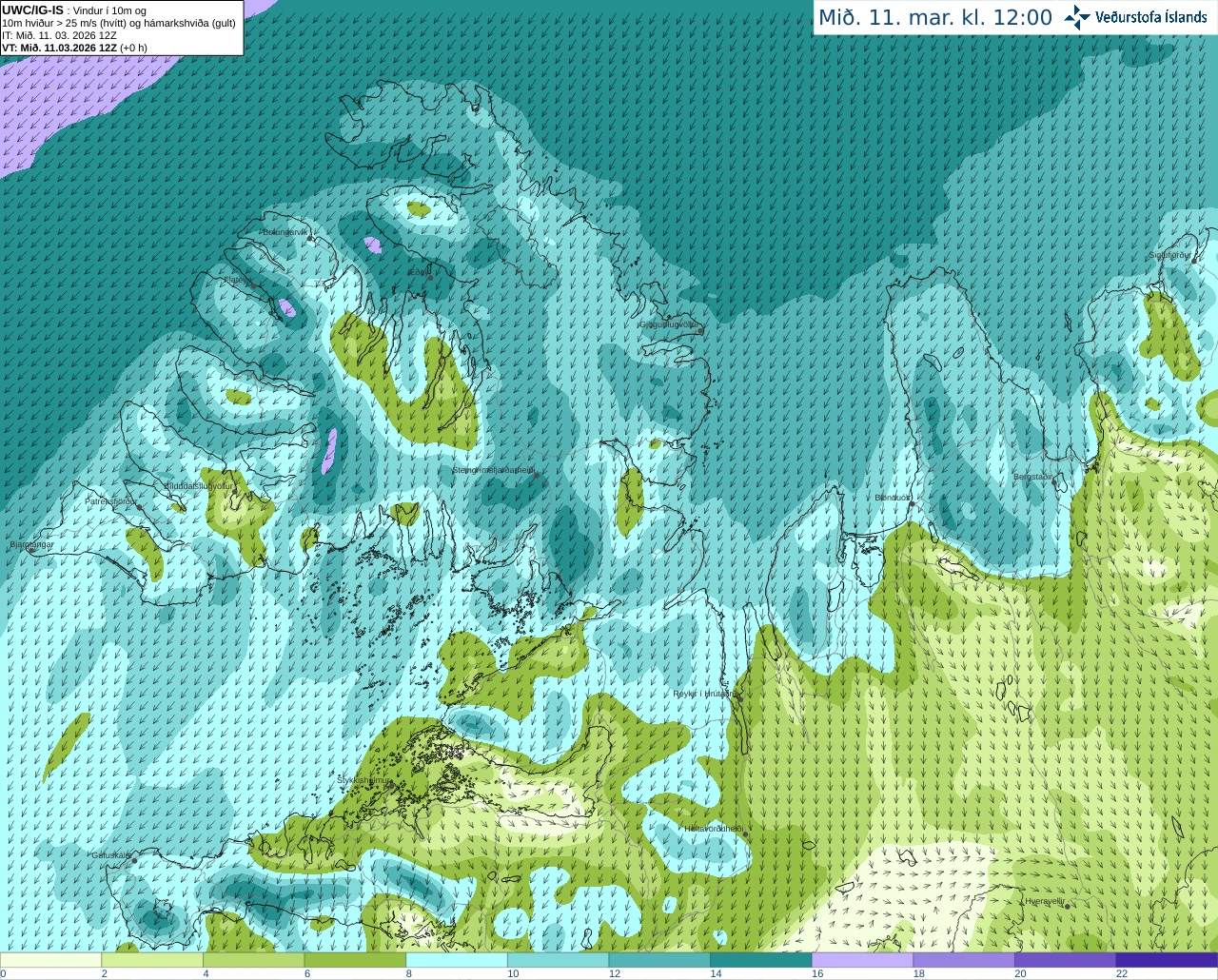Click the 14–16 m/s dark teal legend swatch
This screenshot has width=1218, height=980.
pos(761,960)
